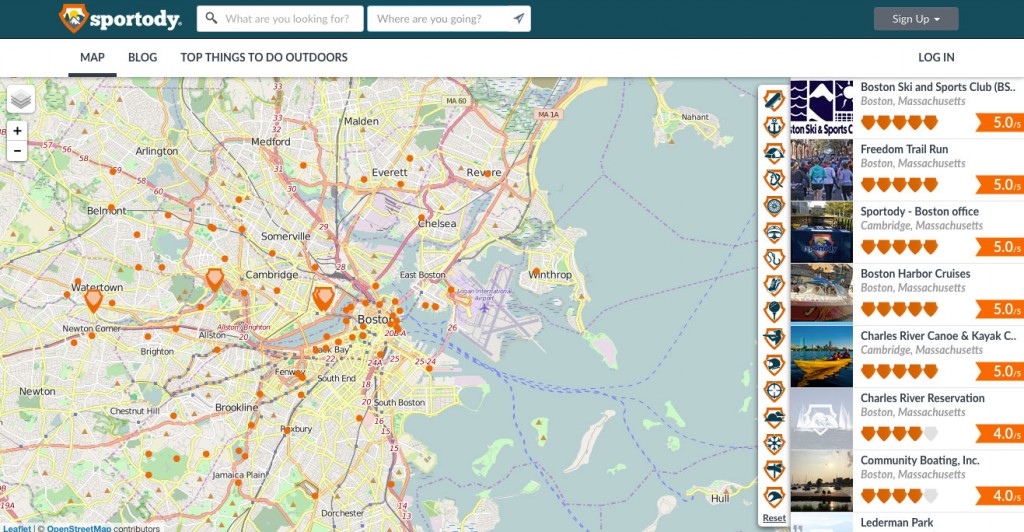The width and height of the screenshot is (1024, 532).
Task: Click the Sportody logo
Action: pyautogui.click(x=120, y=18)
